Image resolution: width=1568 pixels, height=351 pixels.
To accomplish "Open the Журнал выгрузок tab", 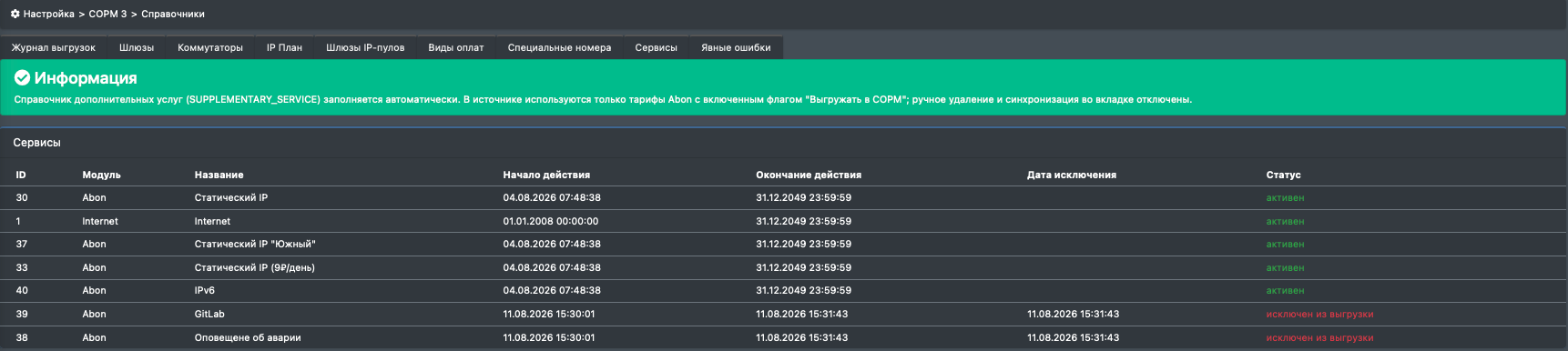I will click(54, 47).
